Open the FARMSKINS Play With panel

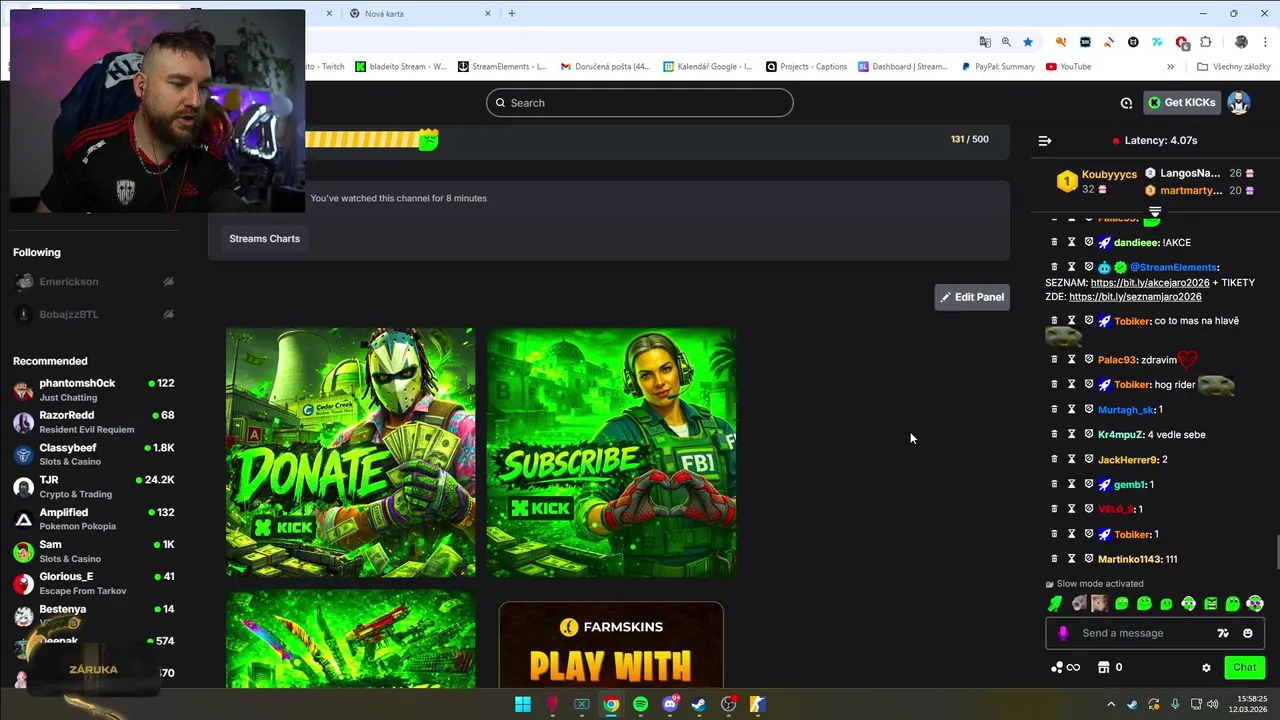(611, 645)
